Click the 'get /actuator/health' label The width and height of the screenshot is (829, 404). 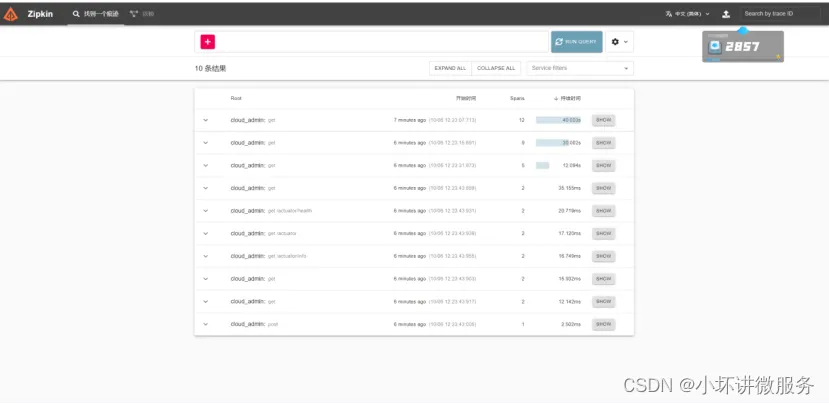tap(290, 210)
